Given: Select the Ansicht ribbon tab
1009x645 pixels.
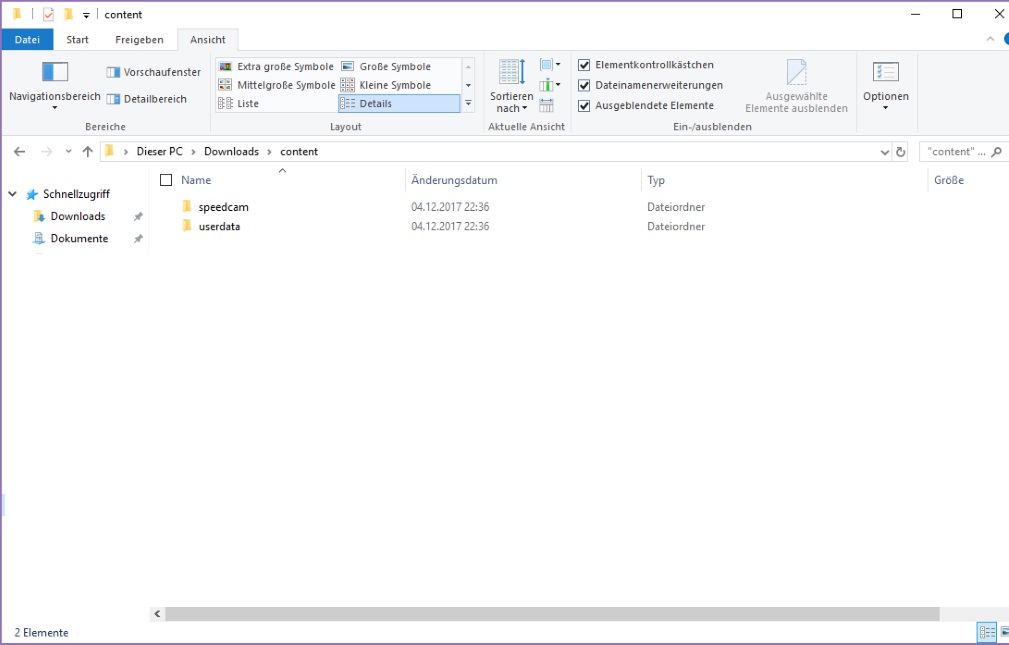Looking at the screenshot, I should click(208, 39).
